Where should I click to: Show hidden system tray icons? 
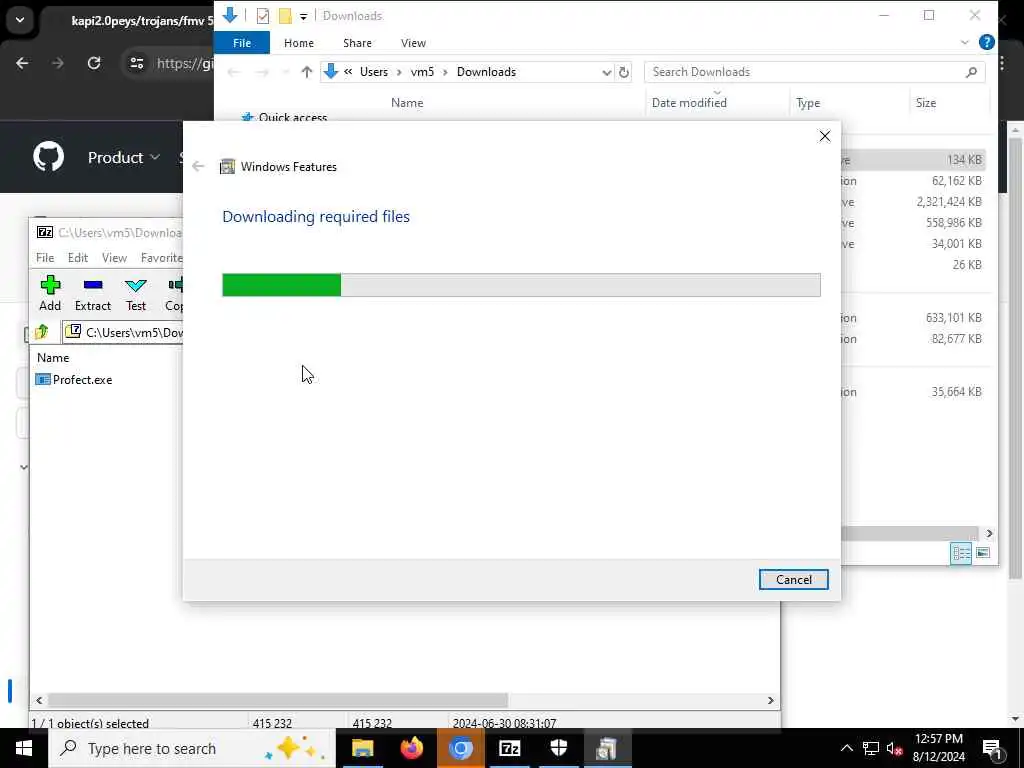(846, 748)
